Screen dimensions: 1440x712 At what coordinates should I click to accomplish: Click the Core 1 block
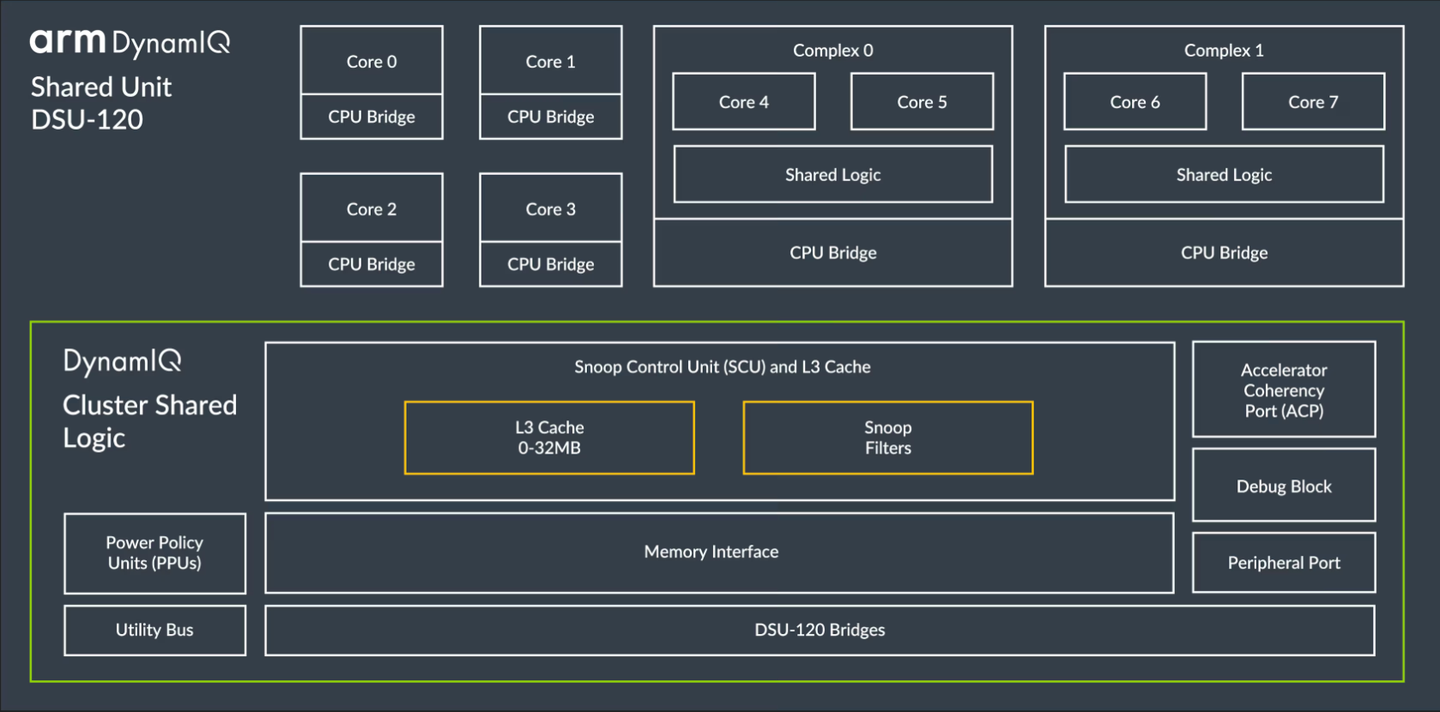click(551, 61)
